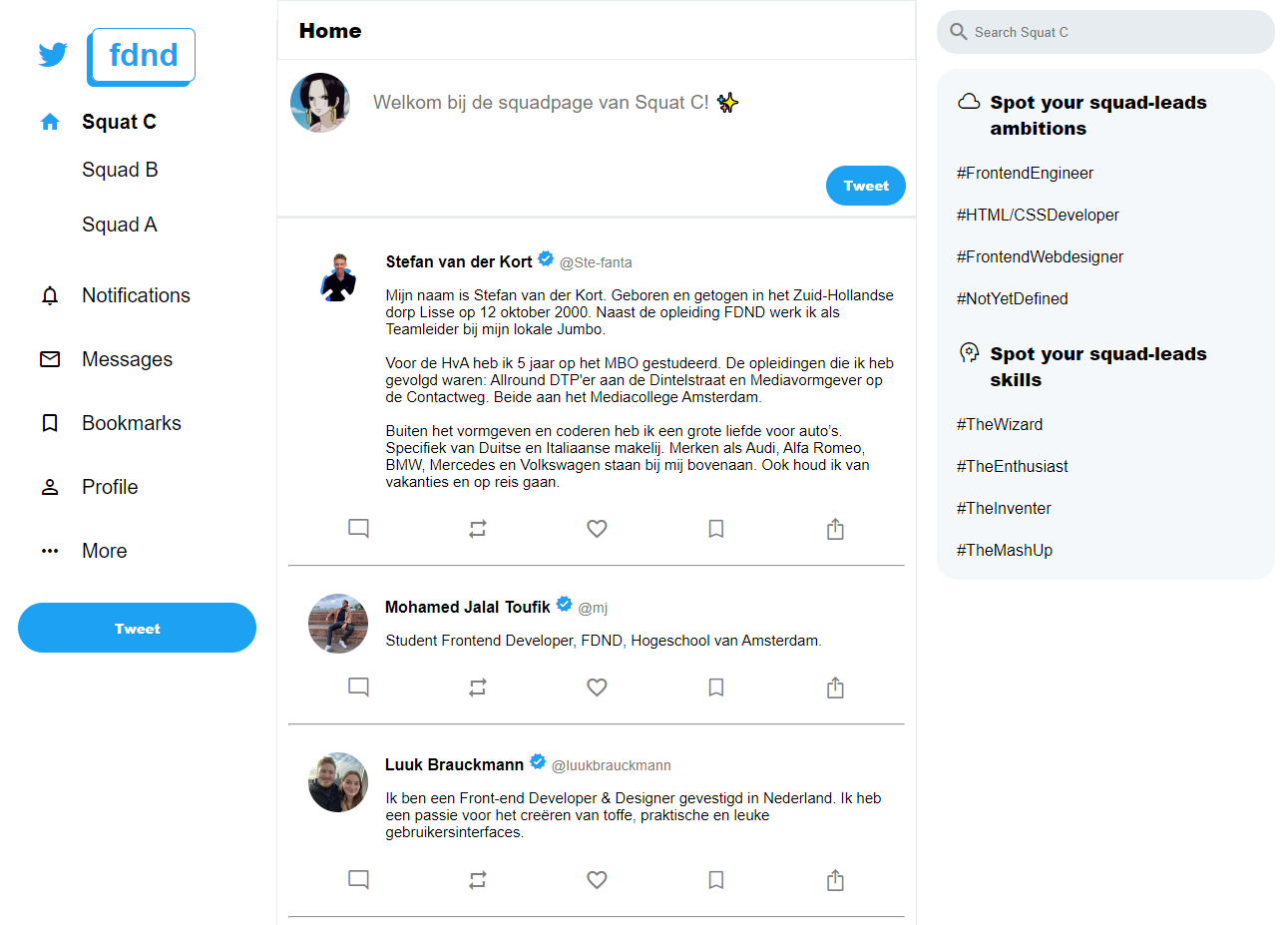
Task: Like Stefan van der Kort's tweet
Action: pyautogui.click(x=597, y=528)
